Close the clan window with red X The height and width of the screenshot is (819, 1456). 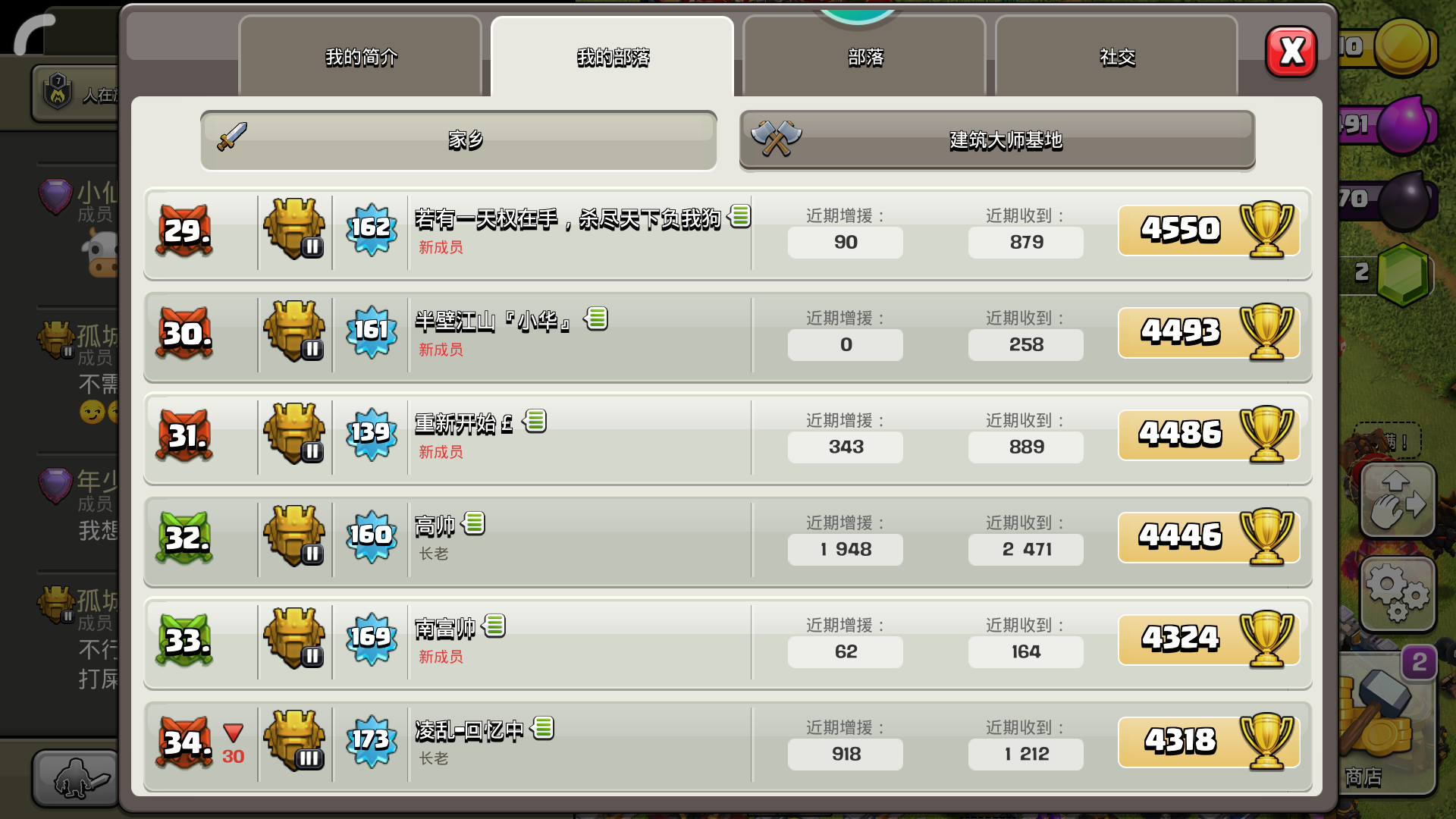(1291, 52)
